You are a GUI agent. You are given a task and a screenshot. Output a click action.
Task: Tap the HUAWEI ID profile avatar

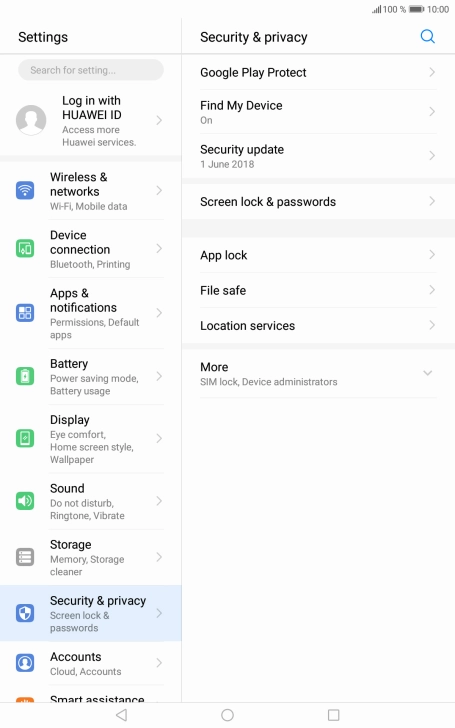click(x=31, y=120)
